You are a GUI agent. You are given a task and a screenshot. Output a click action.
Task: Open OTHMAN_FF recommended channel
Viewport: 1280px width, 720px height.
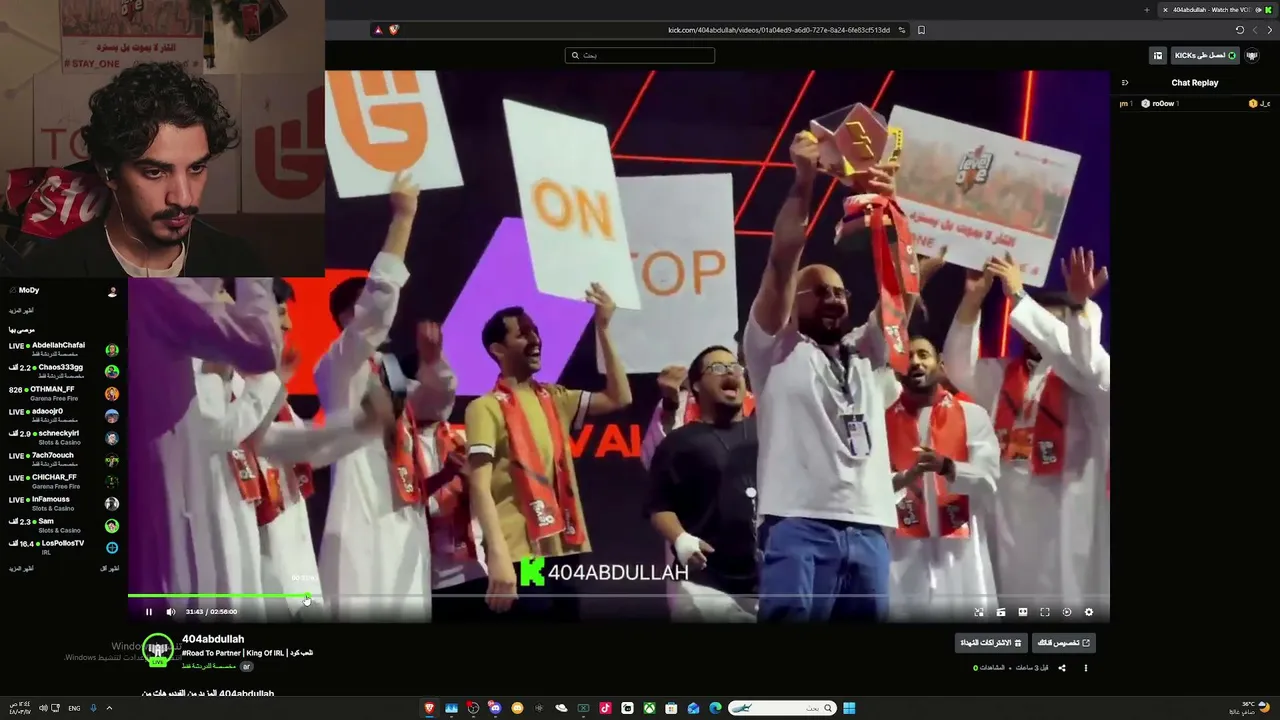coord(63,393)
